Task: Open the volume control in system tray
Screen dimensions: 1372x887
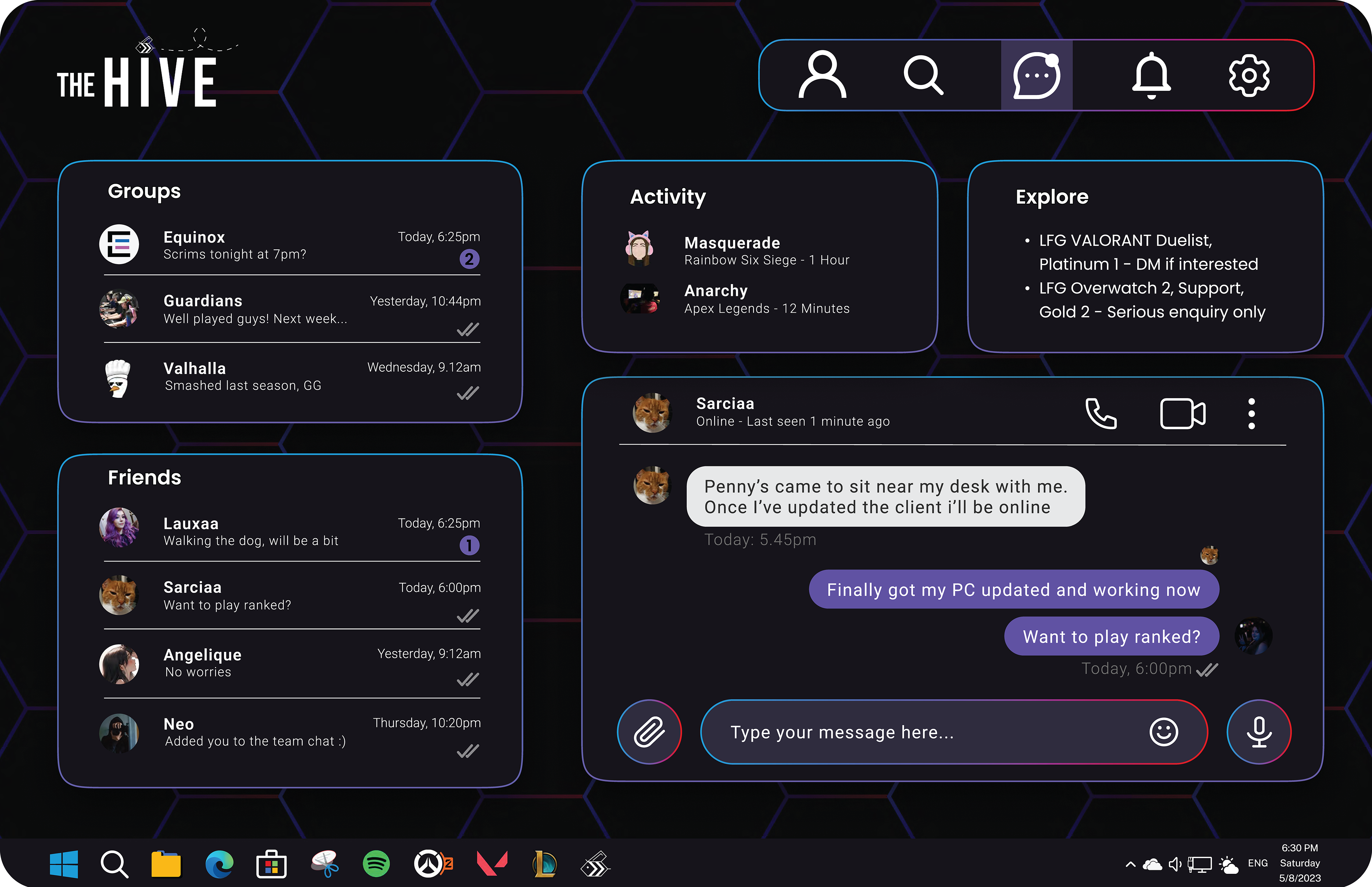Action: (x=1175, y=864)
